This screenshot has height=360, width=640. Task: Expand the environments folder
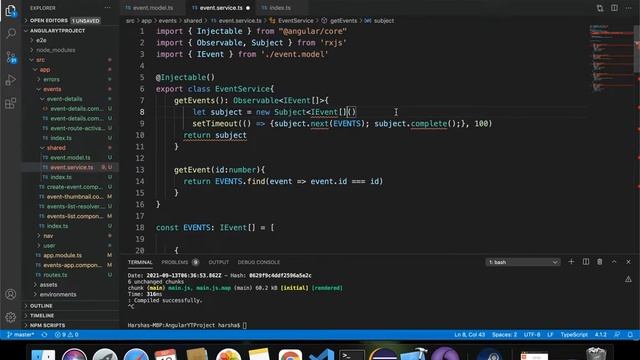pyautogui.click(x=58, y=294)
